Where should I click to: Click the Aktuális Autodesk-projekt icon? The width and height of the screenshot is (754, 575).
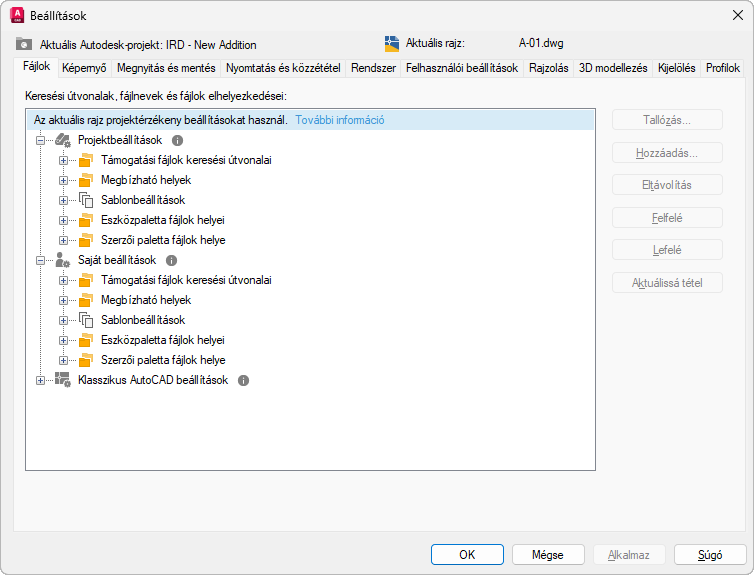24,44
